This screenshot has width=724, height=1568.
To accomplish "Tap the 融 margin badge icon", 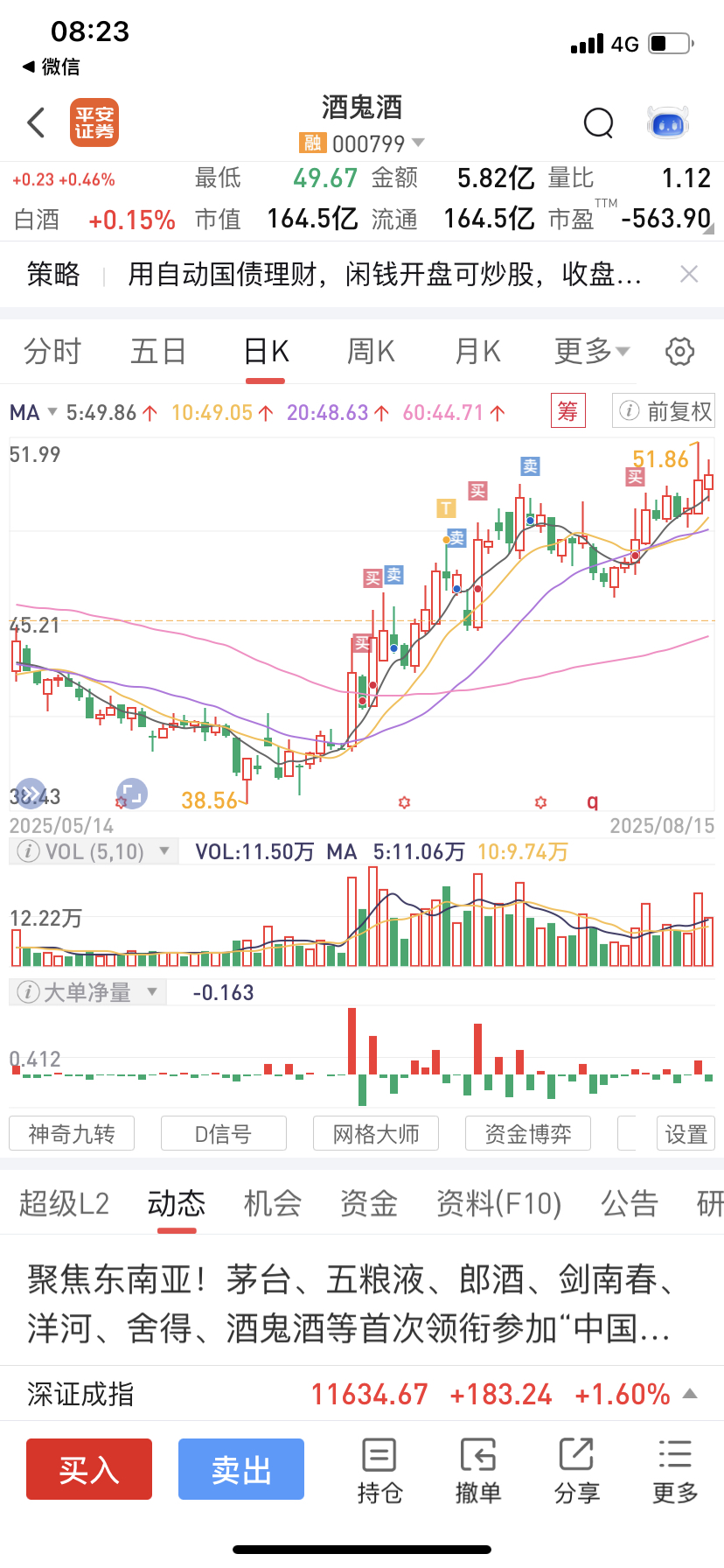I will [x=312, y=143].
